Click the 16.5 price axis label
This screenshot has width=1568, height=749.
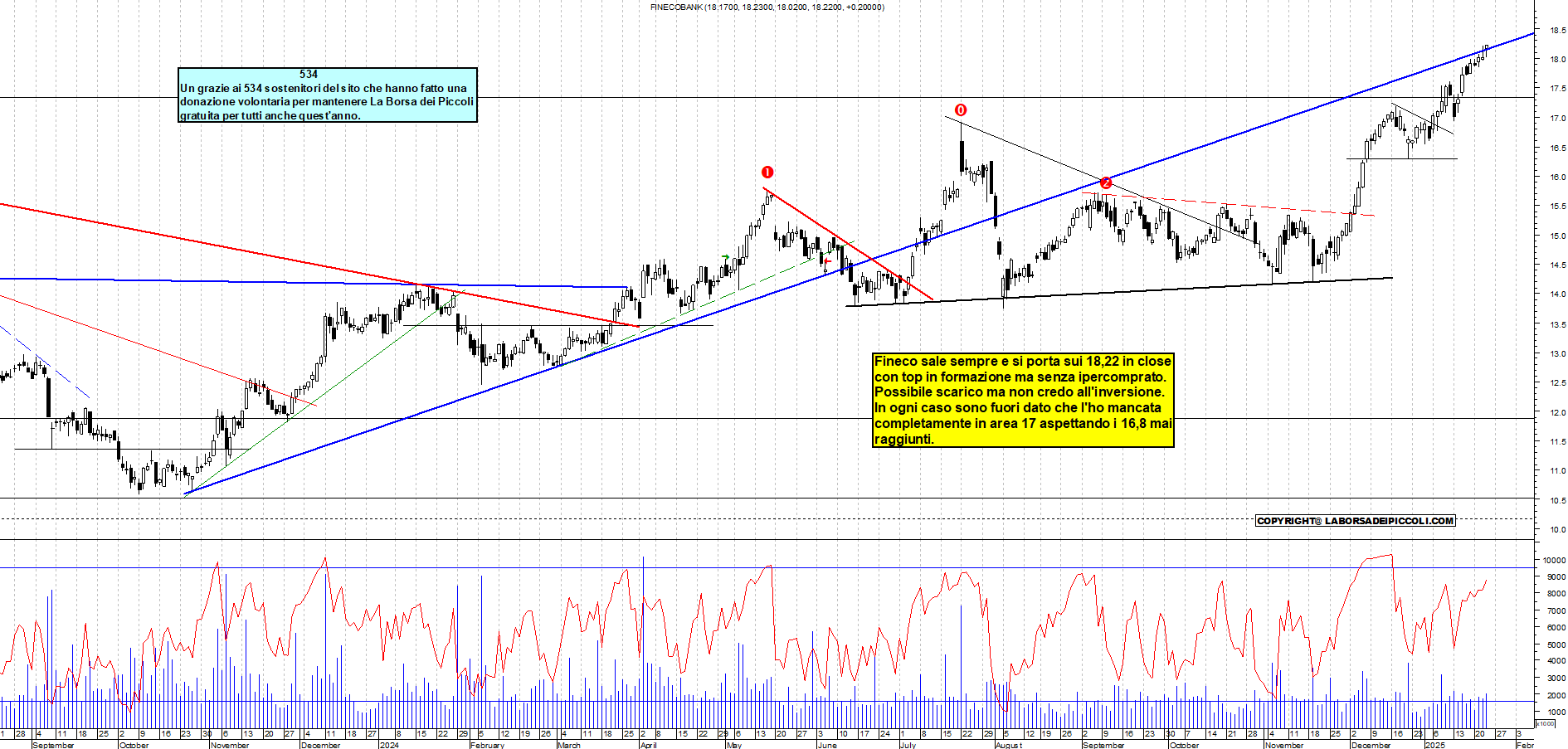coord(1558,148)
